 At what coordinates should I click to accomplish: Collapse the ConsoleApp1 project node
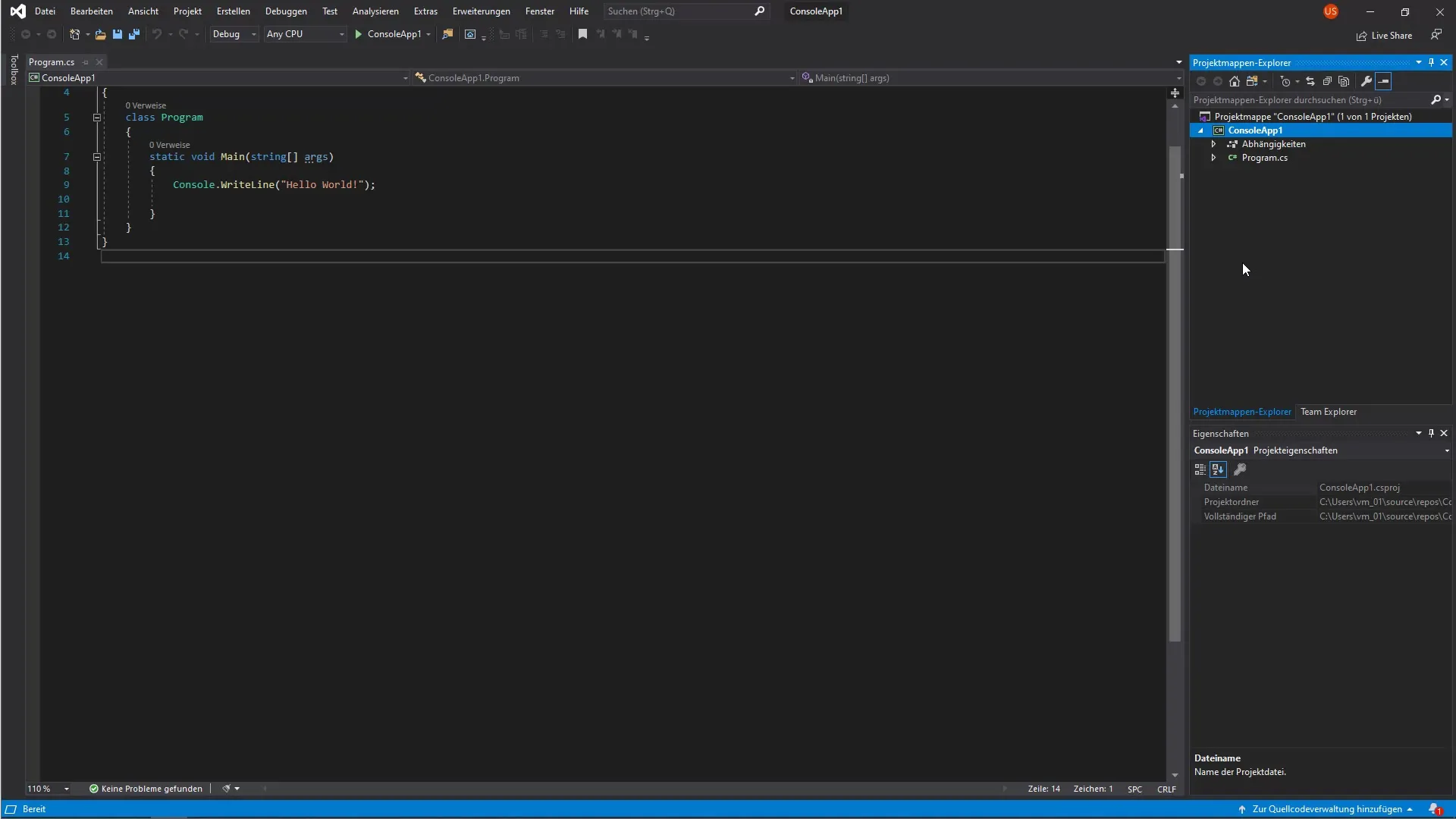(x=1201, y=130)
